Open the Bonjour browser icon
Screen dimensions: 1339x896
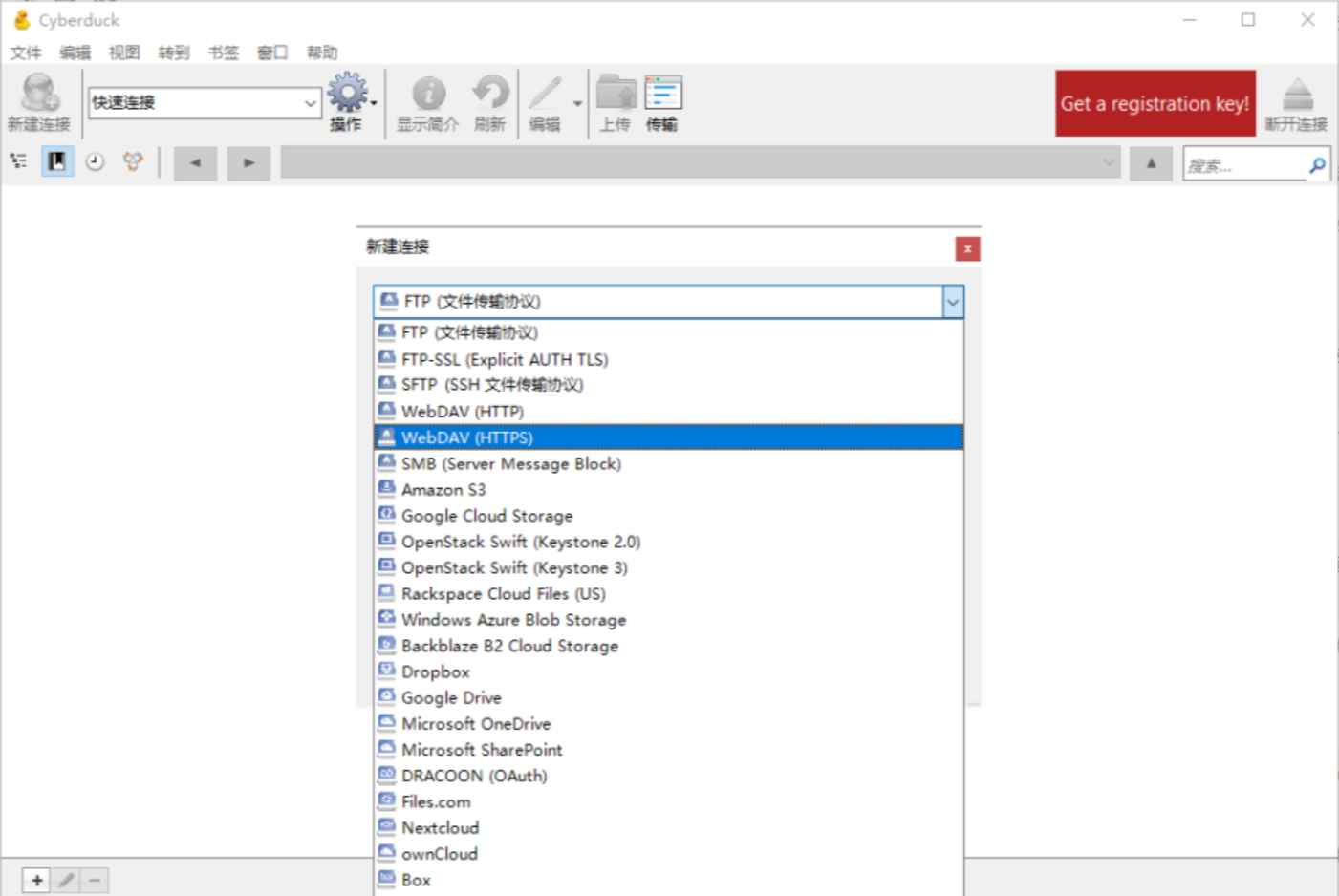133,161
